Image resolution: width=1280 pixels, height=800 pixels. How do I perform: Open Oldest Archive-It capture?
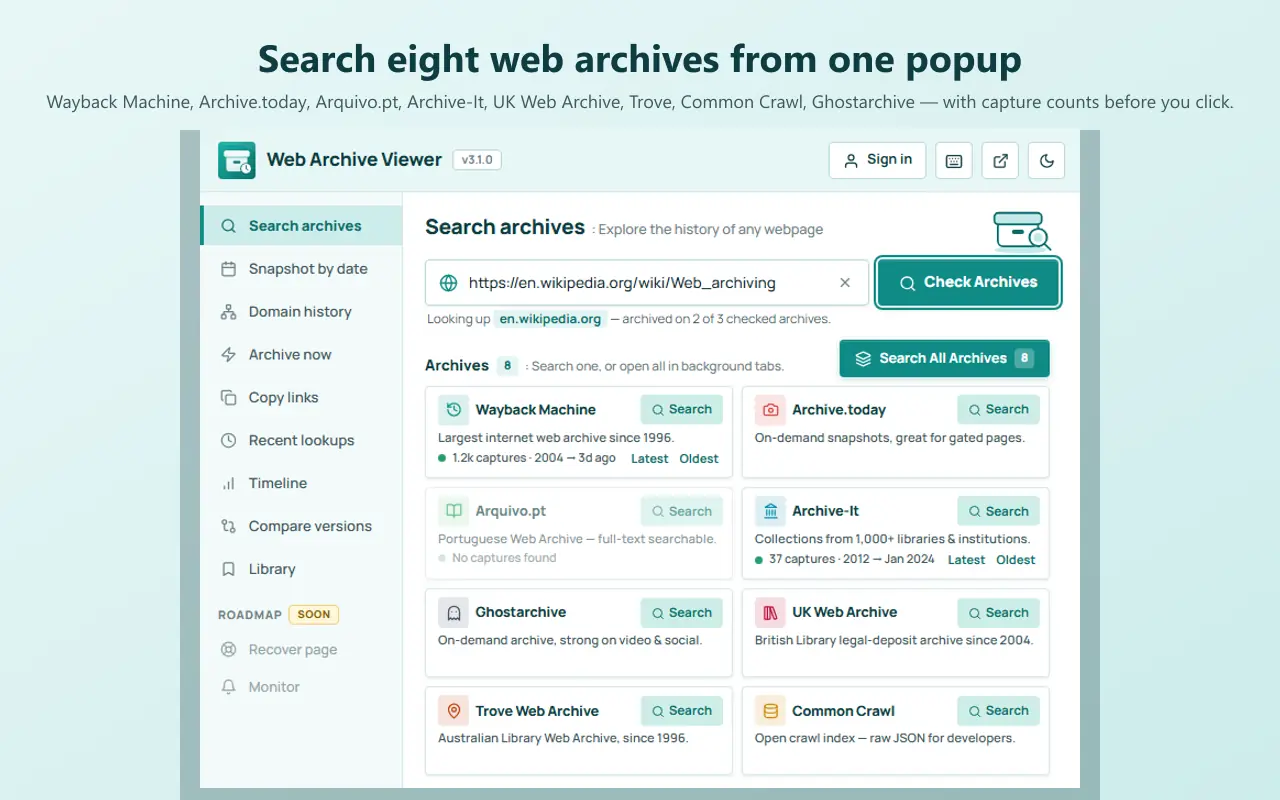pyautogui.click(x=1016, y=560)
